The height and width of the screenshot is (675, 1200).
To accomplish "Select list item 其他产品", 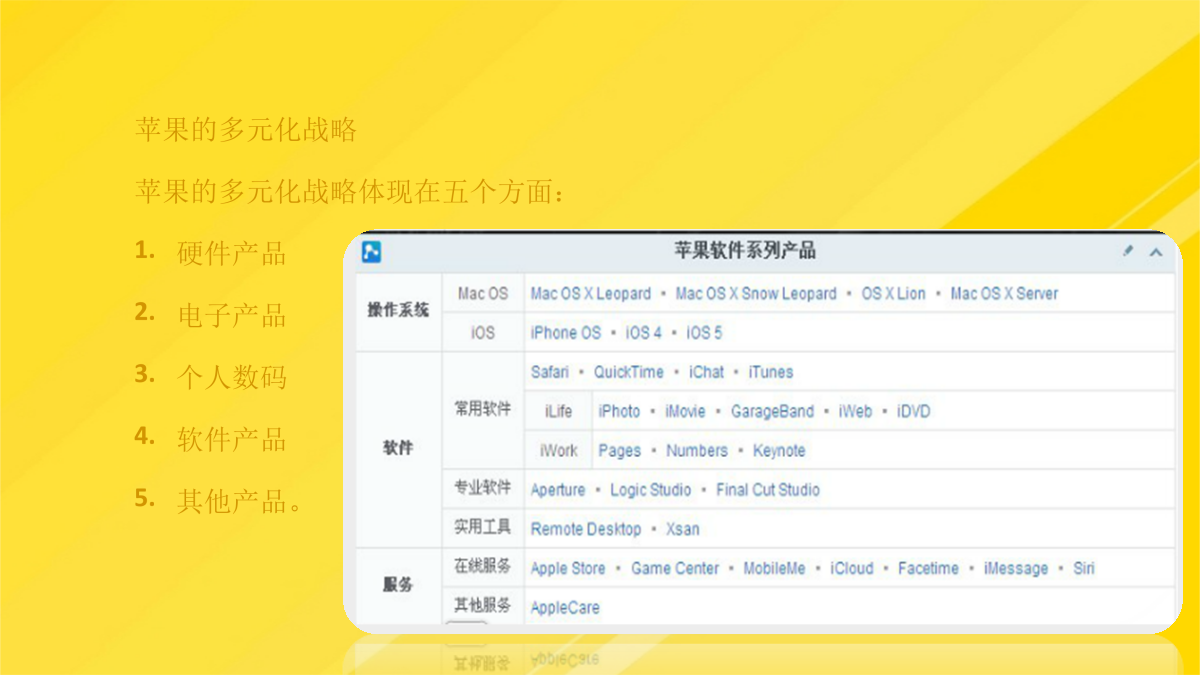I will tap(240, 501).
